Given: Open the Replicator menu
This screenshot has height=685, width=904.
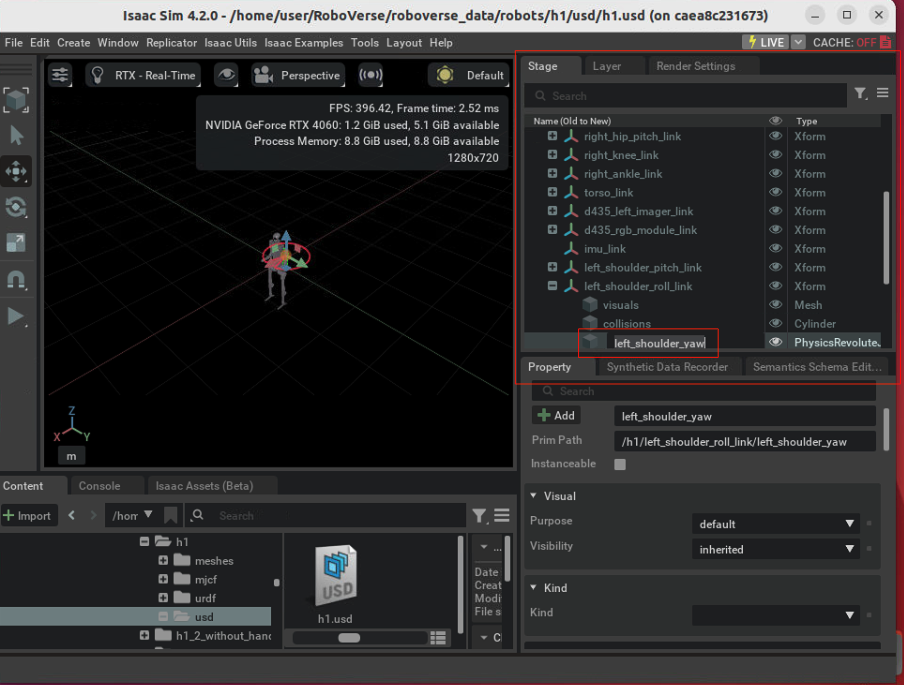Looking at the screenshot, I should (x=171, y=43).
